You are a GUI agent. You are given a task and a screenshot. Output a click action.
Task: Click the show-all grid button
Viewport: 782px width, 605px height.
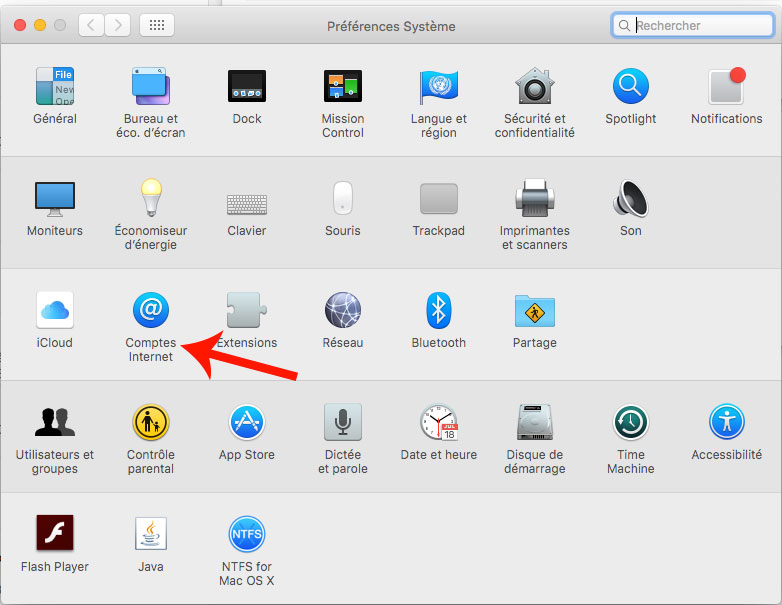(x=157, y=25)
